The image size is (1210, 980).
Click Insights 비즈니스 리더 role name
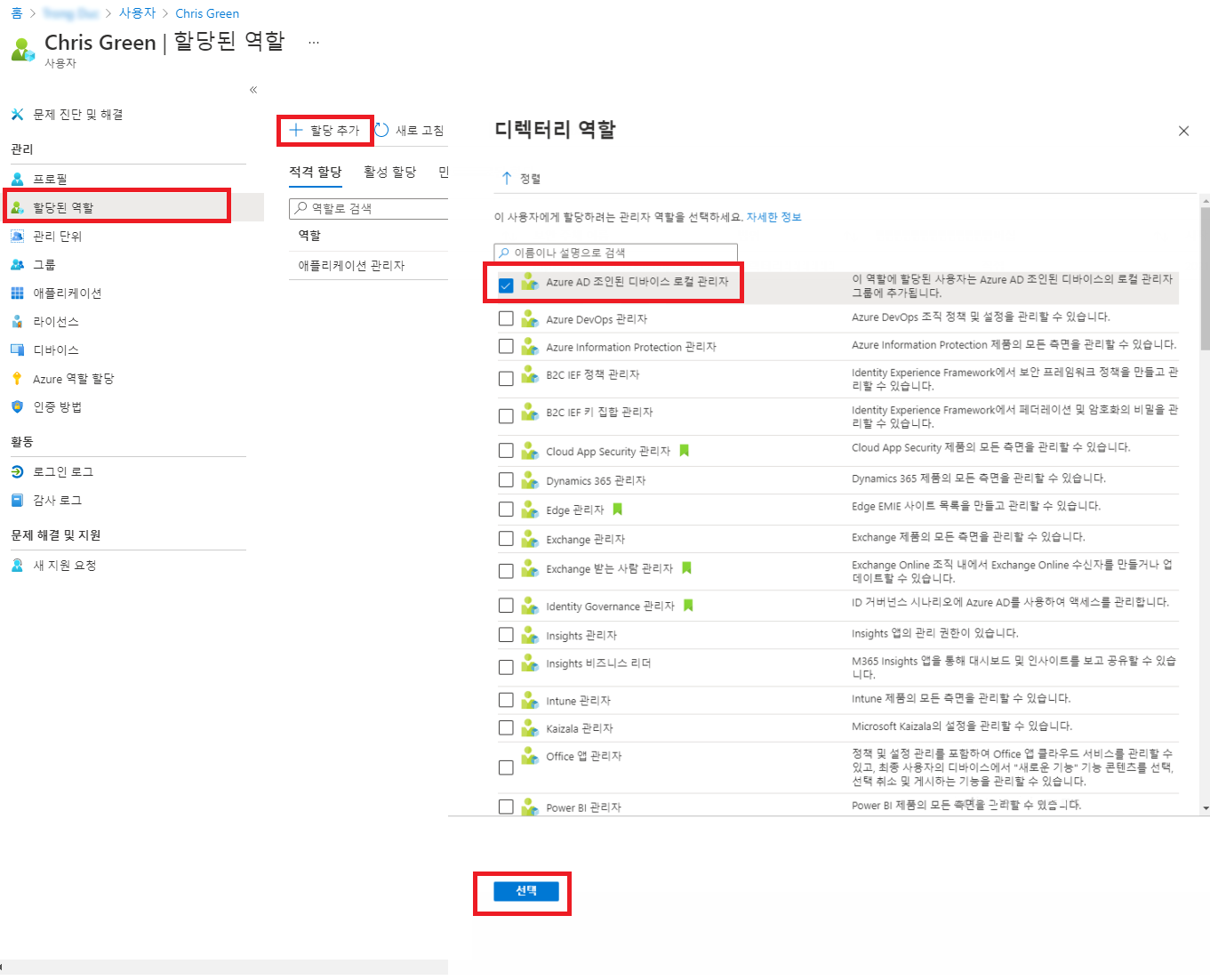click(x=598, y=663)
